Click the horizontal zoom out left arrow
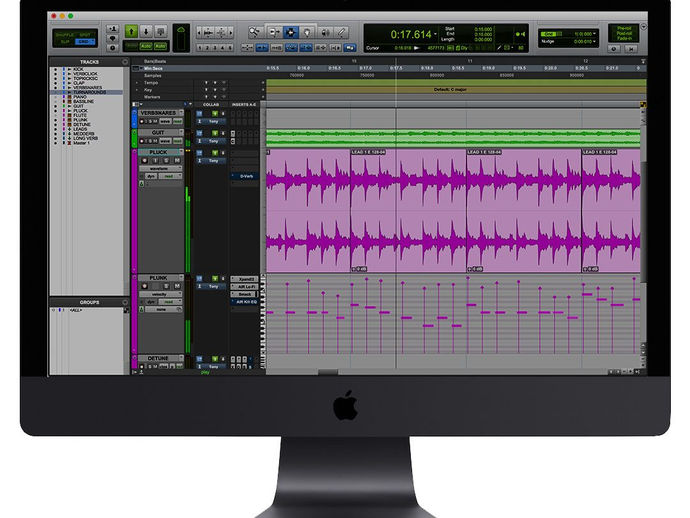Screen dimensions: 690x518 point(199,32)
